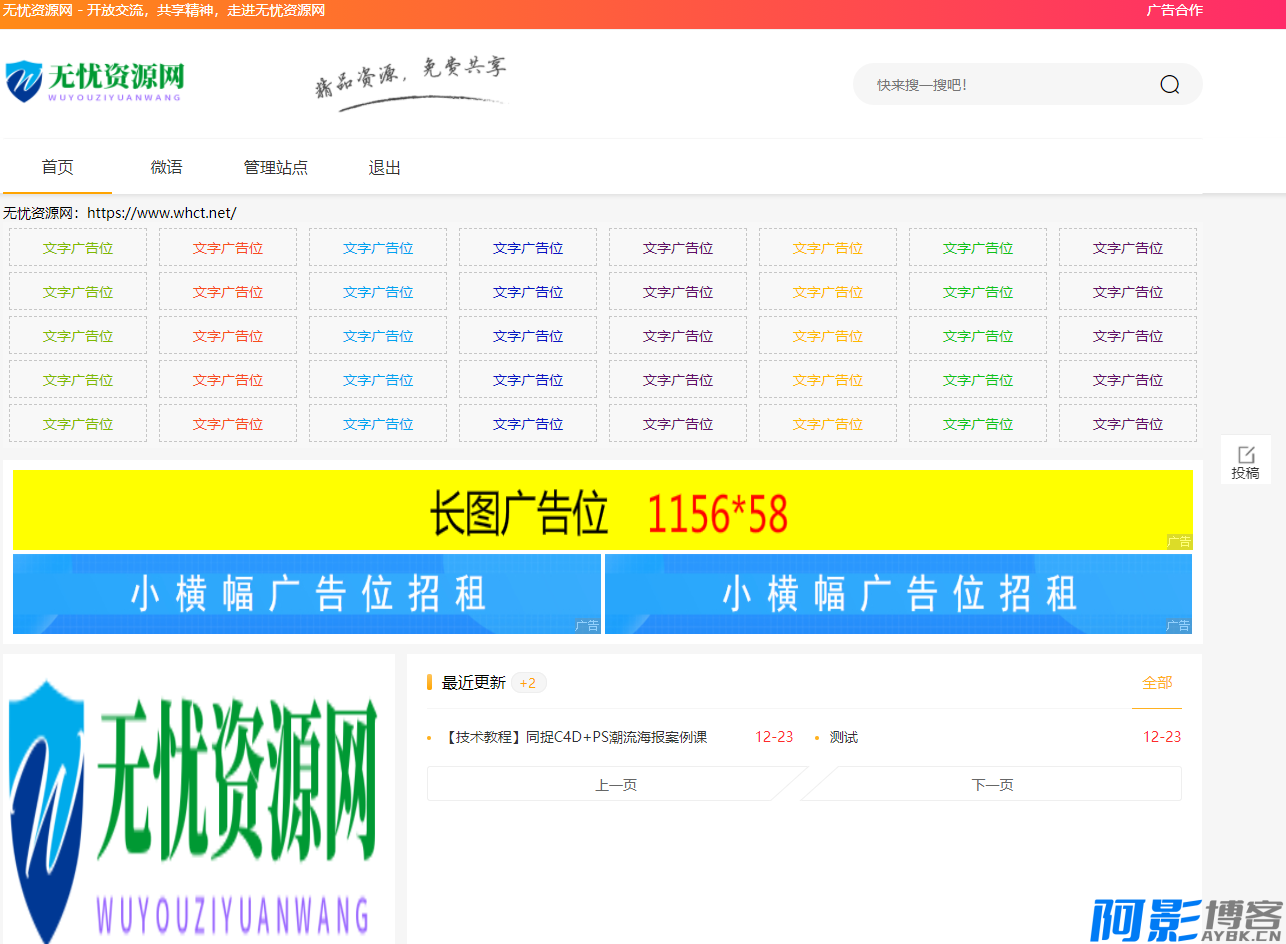The height and width of the screenshot is (944, 1286).
Task: Click the 精品资源 免费共享 slogan image
Action: (x=410, y=82)
